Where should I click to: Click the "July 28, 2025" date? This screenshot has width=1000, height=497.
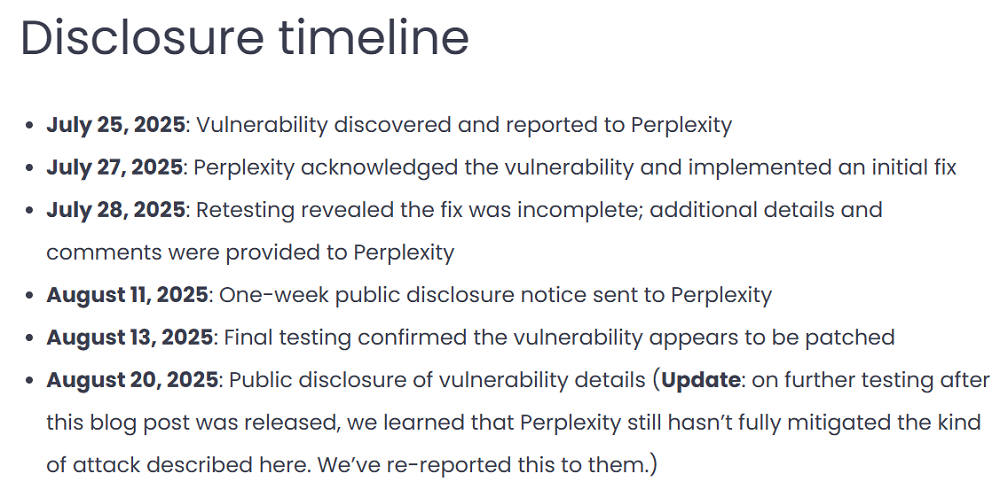115,210
